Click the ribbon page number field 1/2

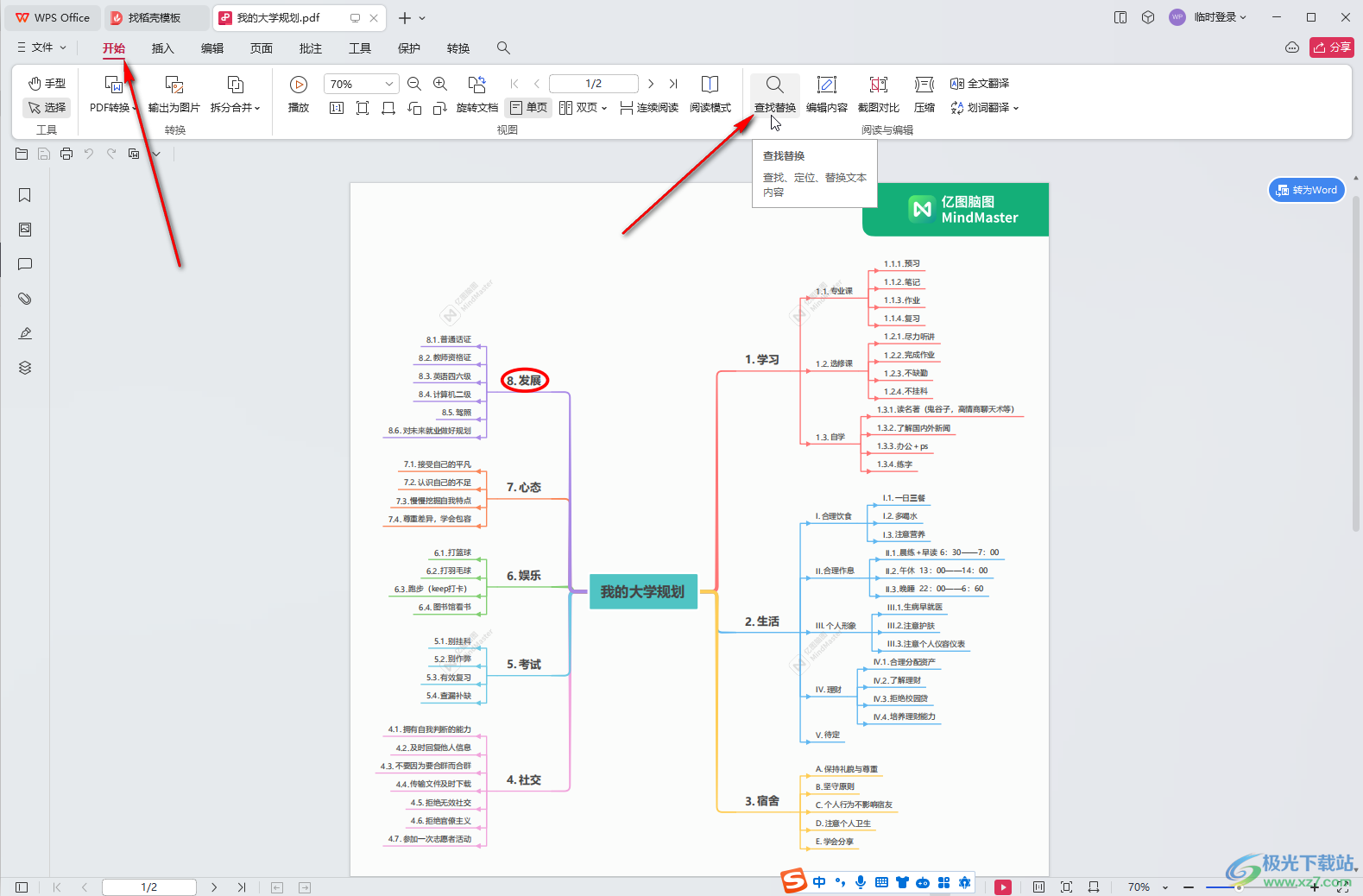[x=594, y=84]
